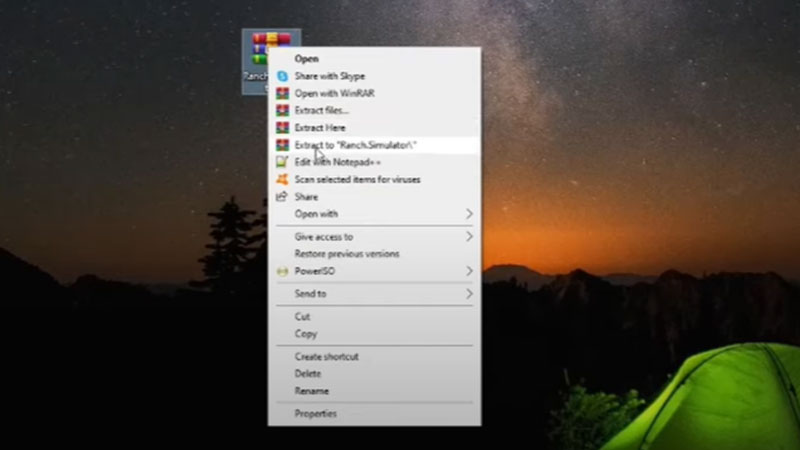Expand the PowerISO submenu arrow
The width and height of the screenshot is (800, 450).
[469, 271]
